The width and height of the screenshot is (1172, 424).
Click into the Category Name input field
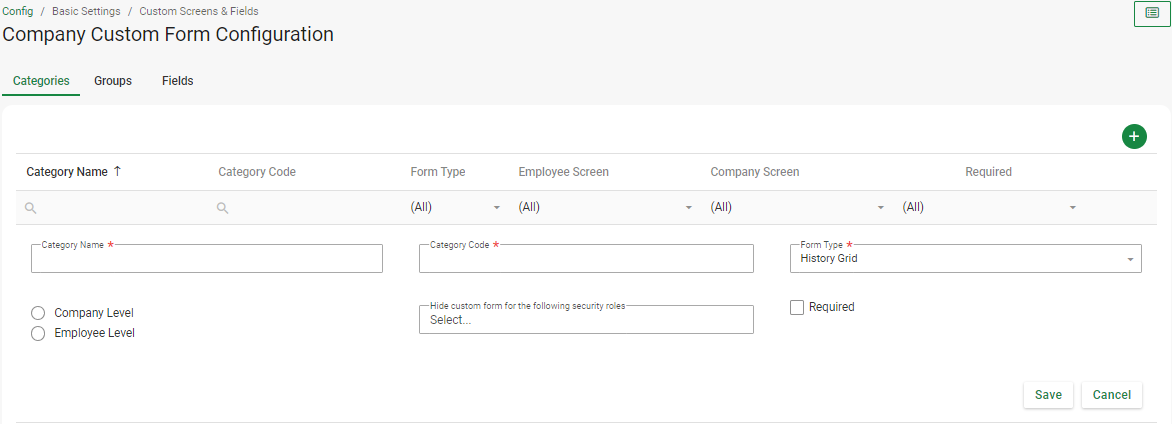pyautogui.click(x=207, y=260)
